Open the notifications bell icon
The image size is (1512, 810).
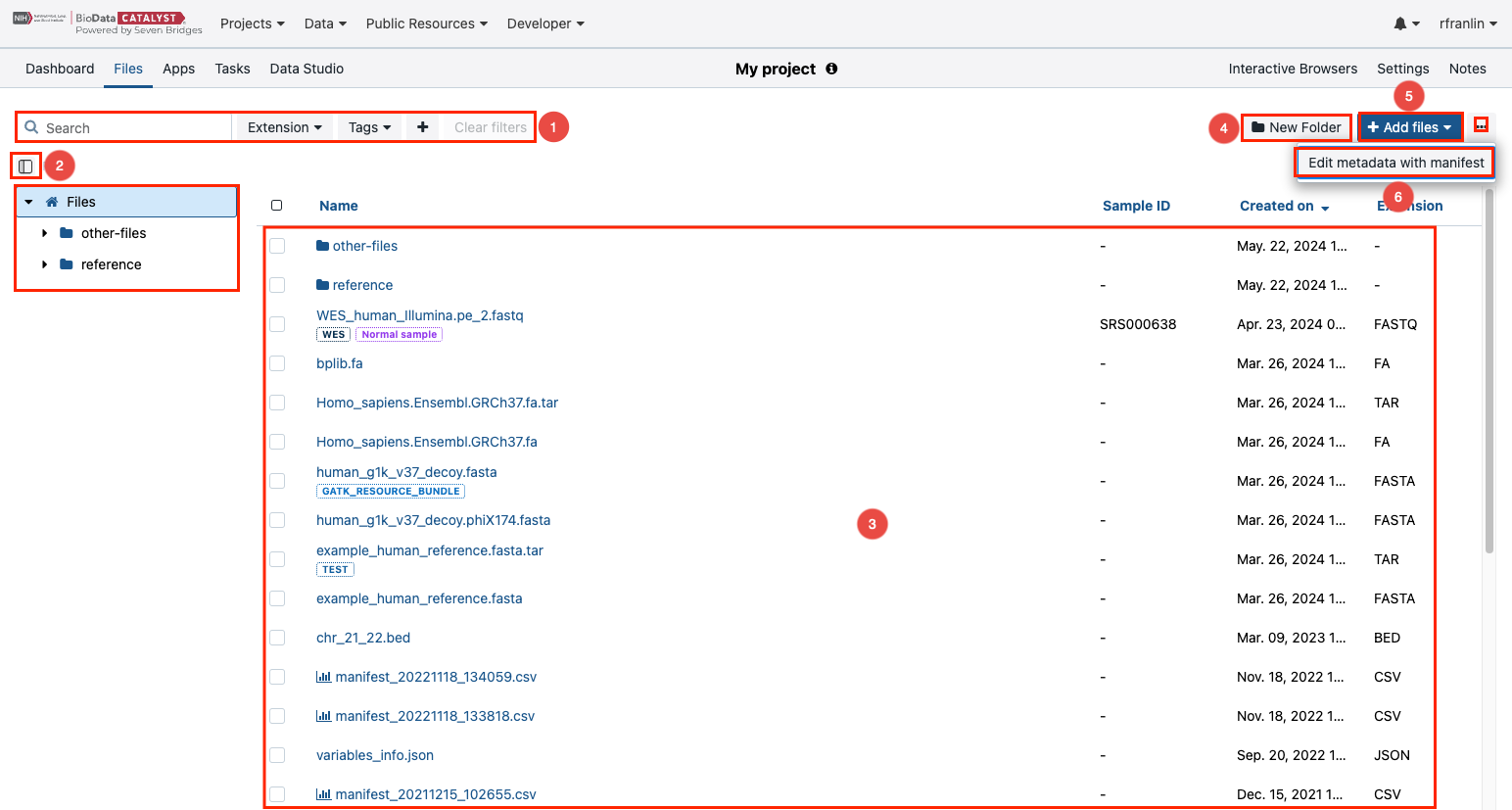click(x=1400, y=24)
